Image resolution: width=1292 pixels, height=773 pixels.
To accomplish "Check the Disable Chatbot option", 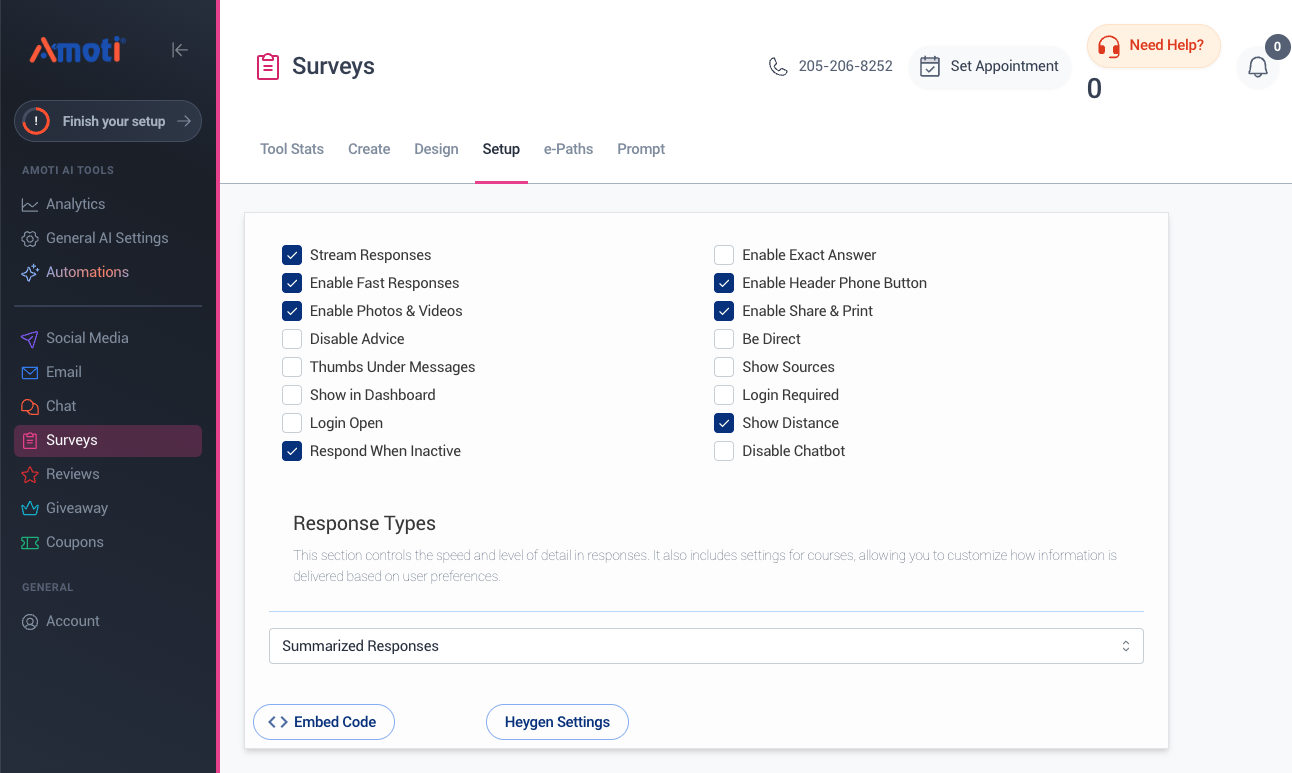I will (724, 451).
